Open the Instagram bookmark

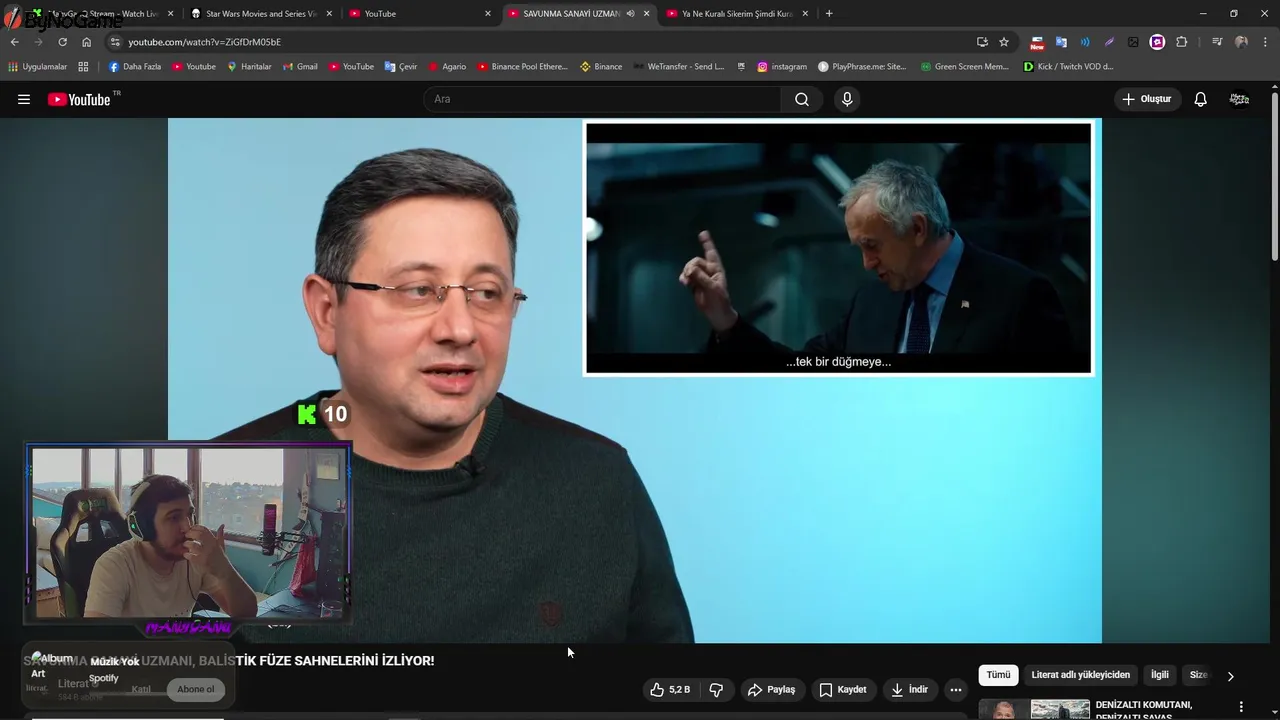point(782,67)
